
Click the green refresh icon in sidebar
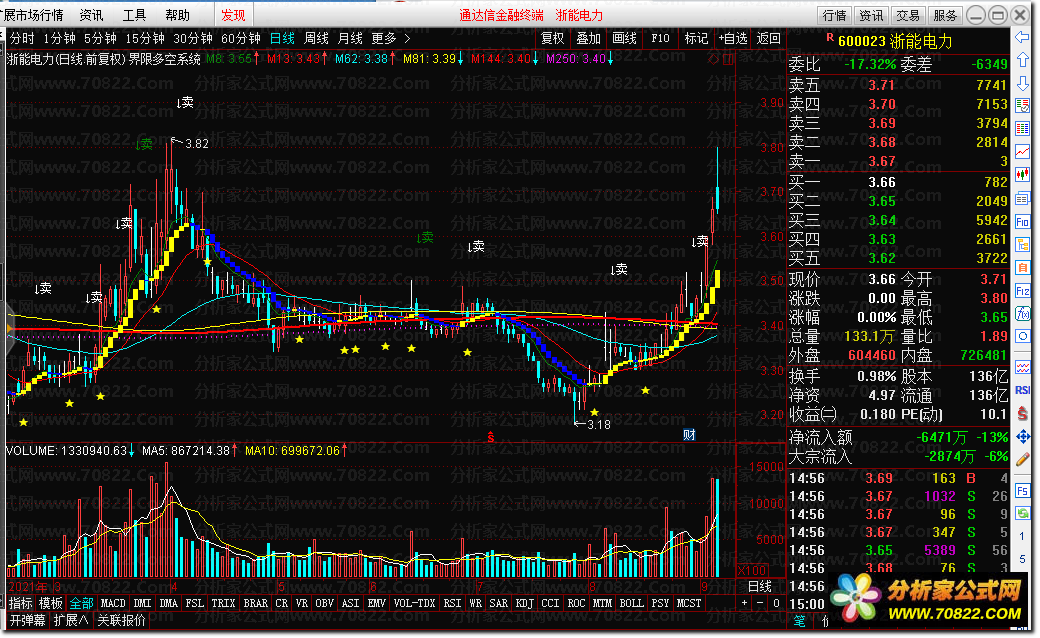[x=1022, y=513]
